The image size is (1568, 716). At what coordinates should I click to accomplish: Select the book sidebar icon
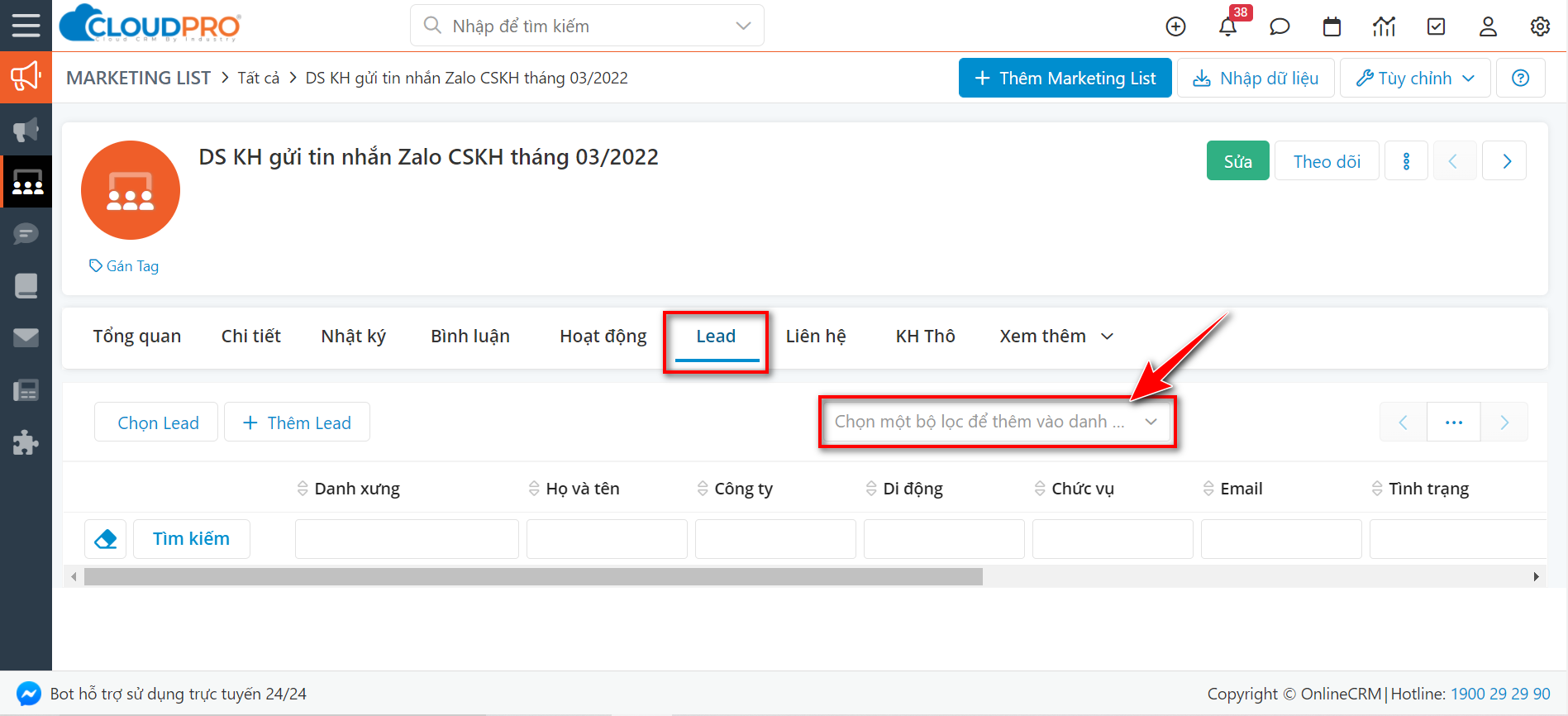point(26,286)
